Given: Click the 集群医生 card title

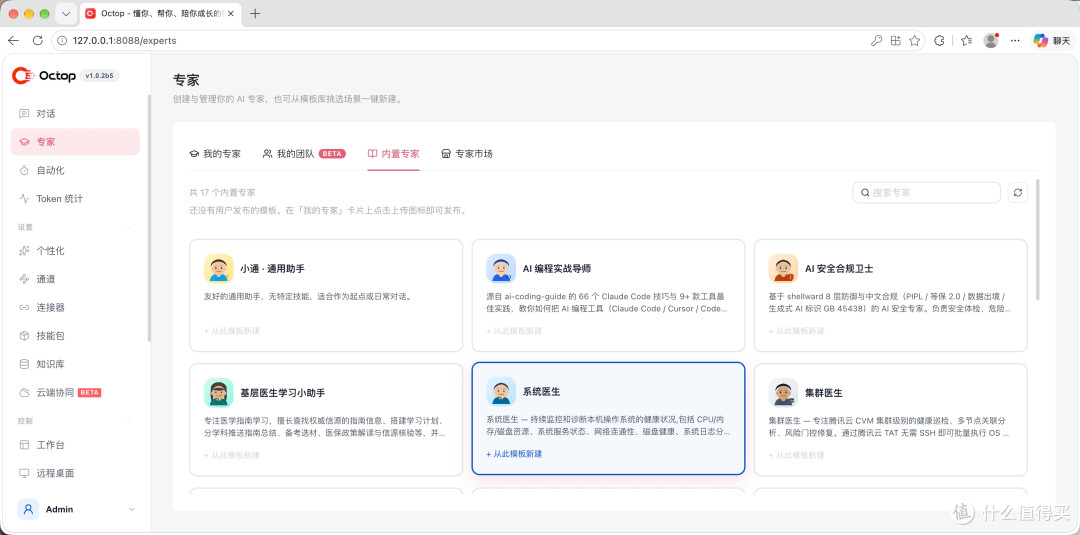Looking at the screenshot, I should pos(824,392).
